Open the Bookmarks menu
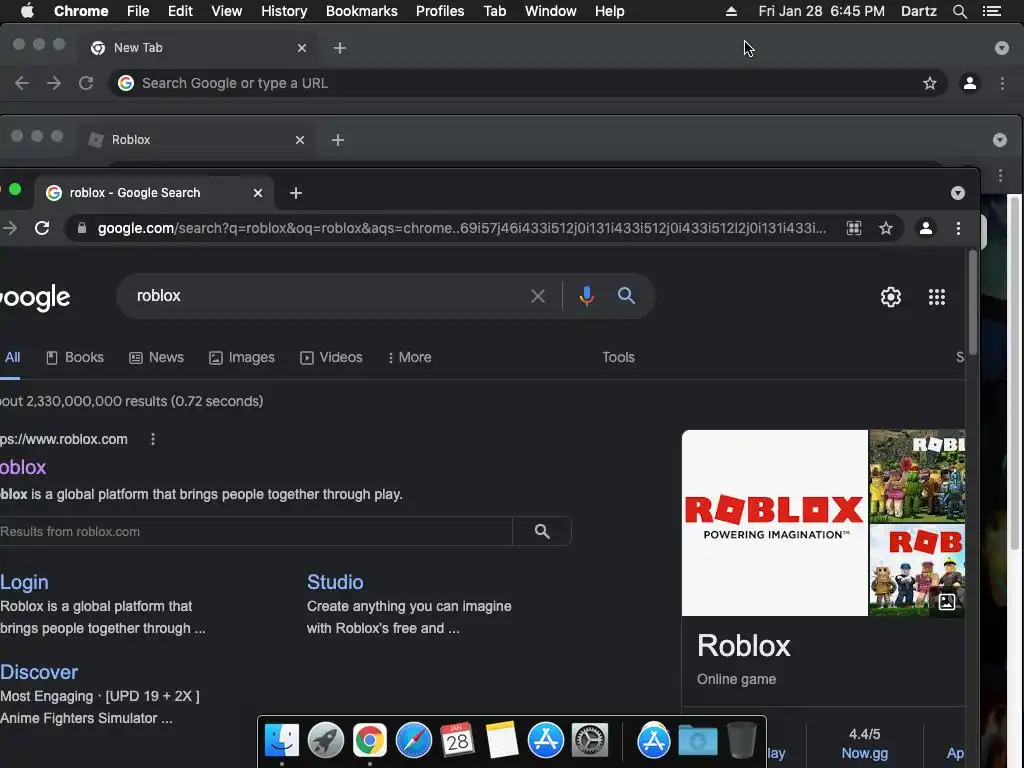Image resolution: width=1024 pixels, height=768 pixels. (361, 11)
